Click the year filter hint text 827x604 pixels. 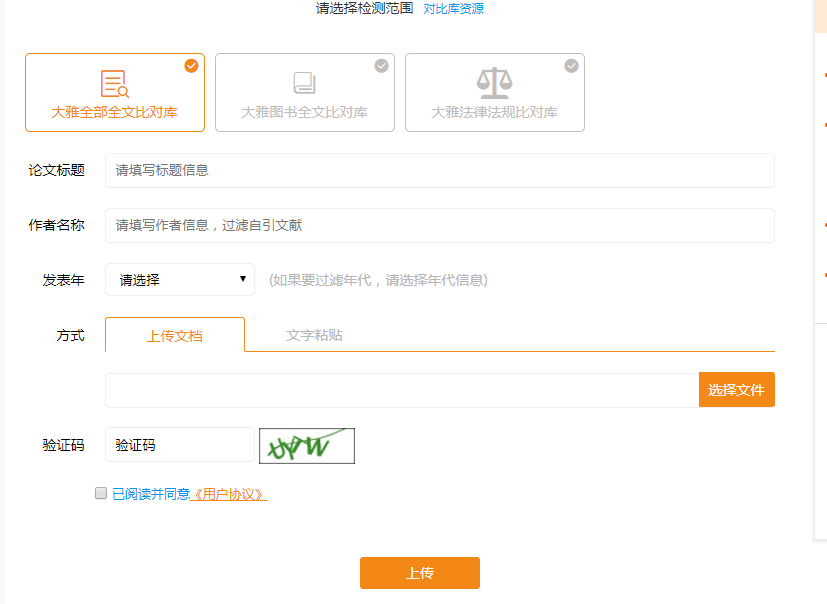[378, 280]
